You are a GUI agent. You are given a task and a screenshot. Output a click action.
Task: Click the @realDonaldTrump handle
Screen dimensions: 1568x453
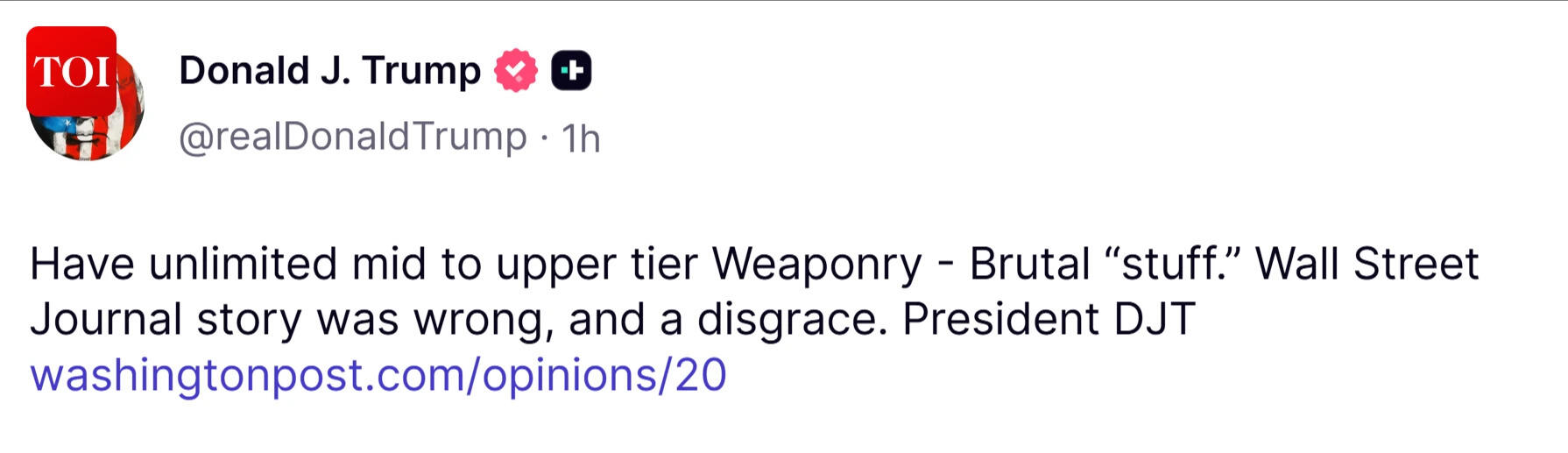[352, 137]
